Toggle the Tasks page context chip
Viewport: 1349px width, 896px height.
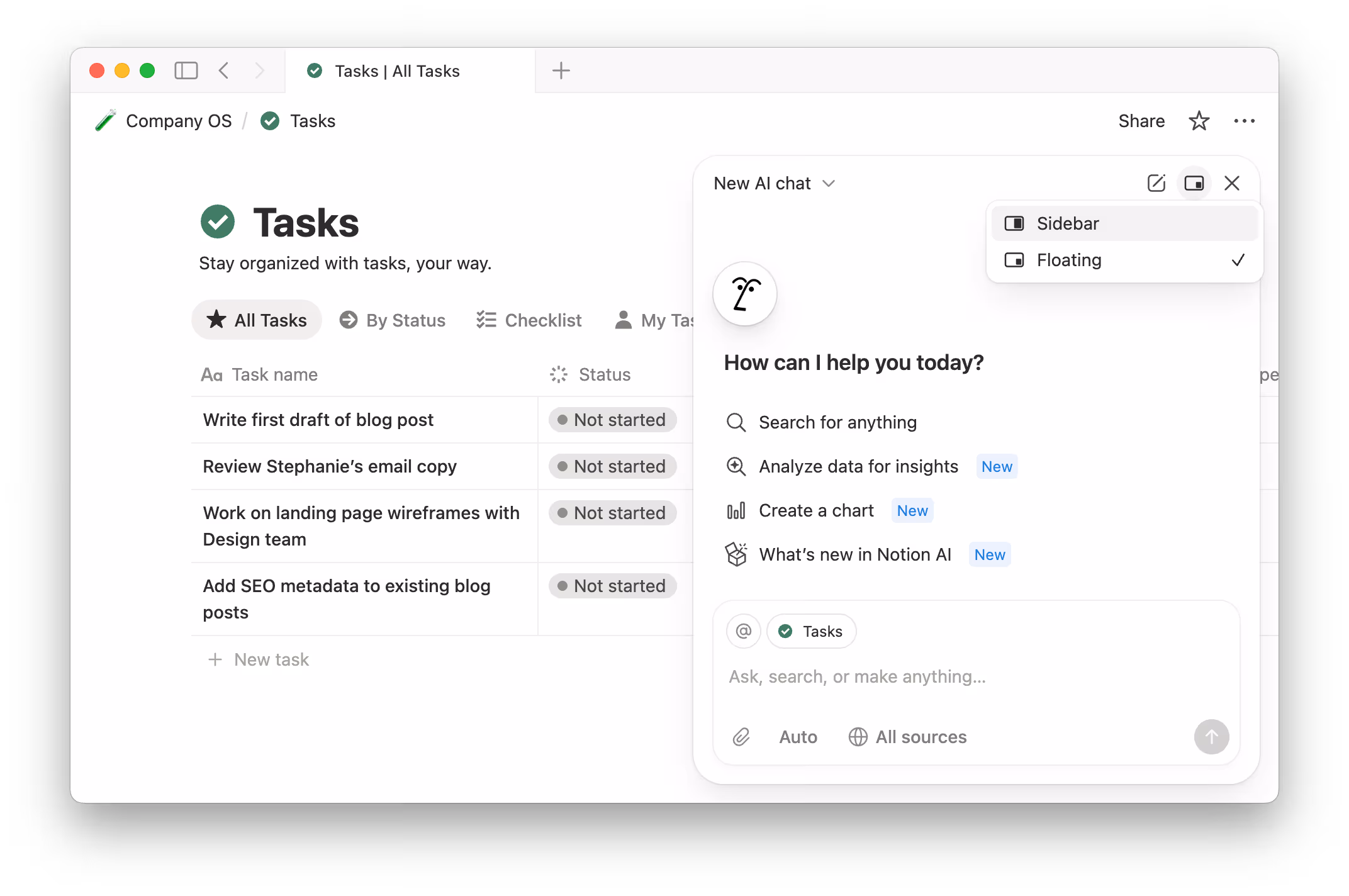812,631
